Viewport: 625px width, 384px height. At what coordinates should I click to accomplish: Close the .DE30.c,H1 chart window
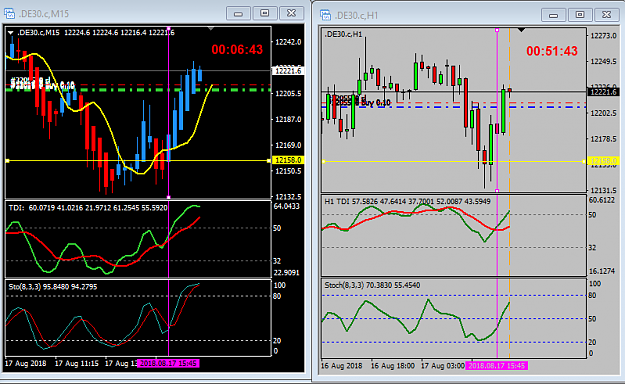606,15
